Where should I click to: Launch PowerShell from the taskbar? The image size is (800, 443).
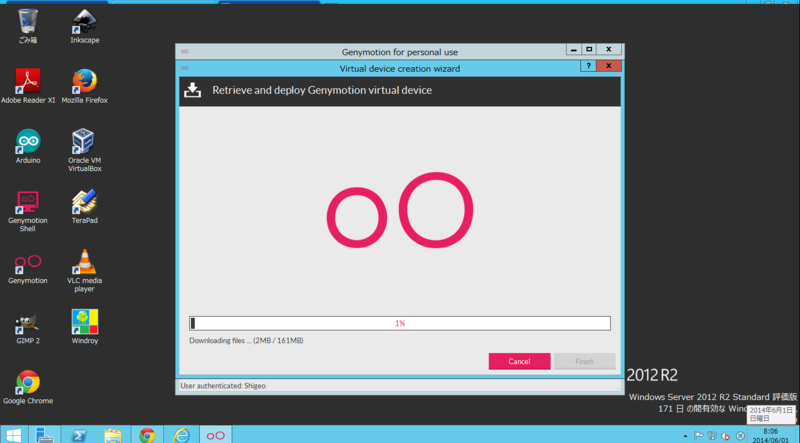[79, 435]
